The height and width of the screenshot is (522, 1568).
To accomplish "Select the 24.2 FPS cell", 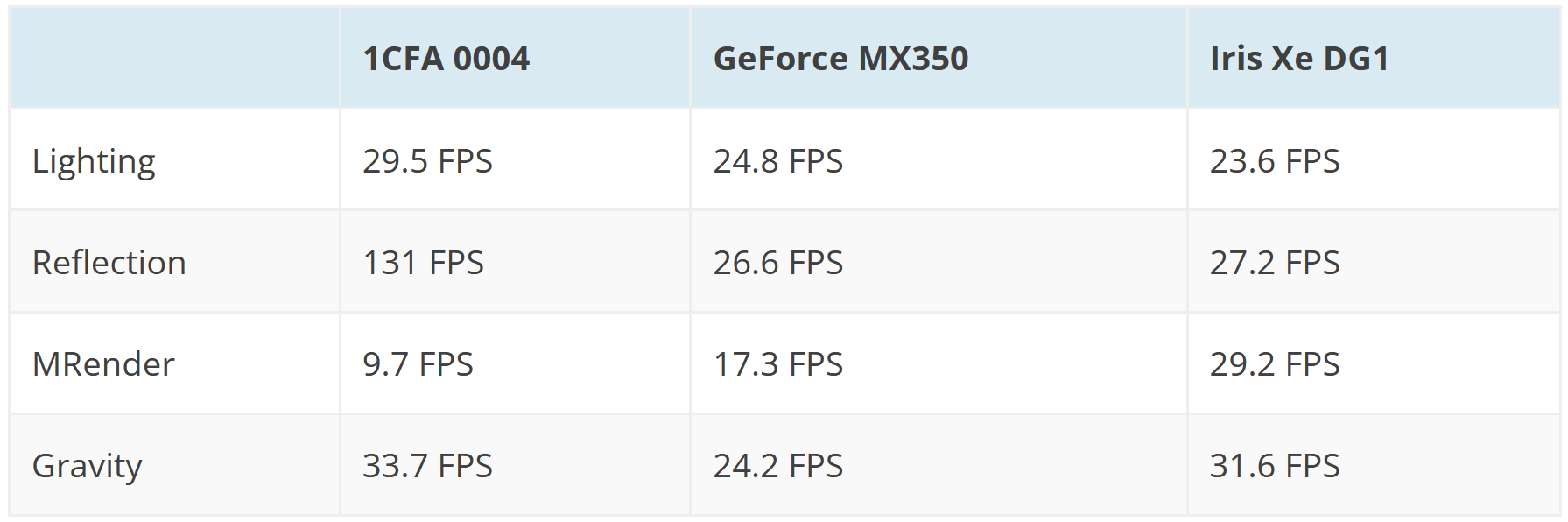I will (777, 466).
